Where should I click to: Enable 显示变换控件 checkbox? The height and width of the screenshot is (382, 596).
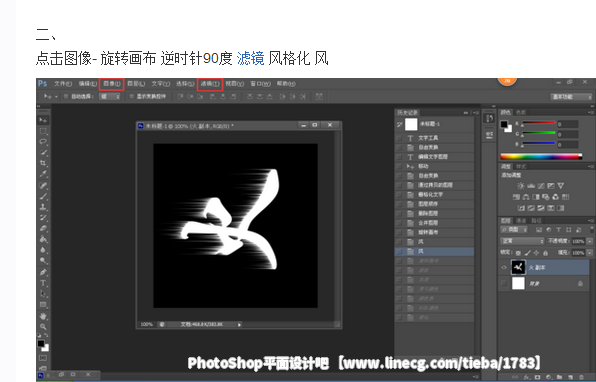pos(132,97)
